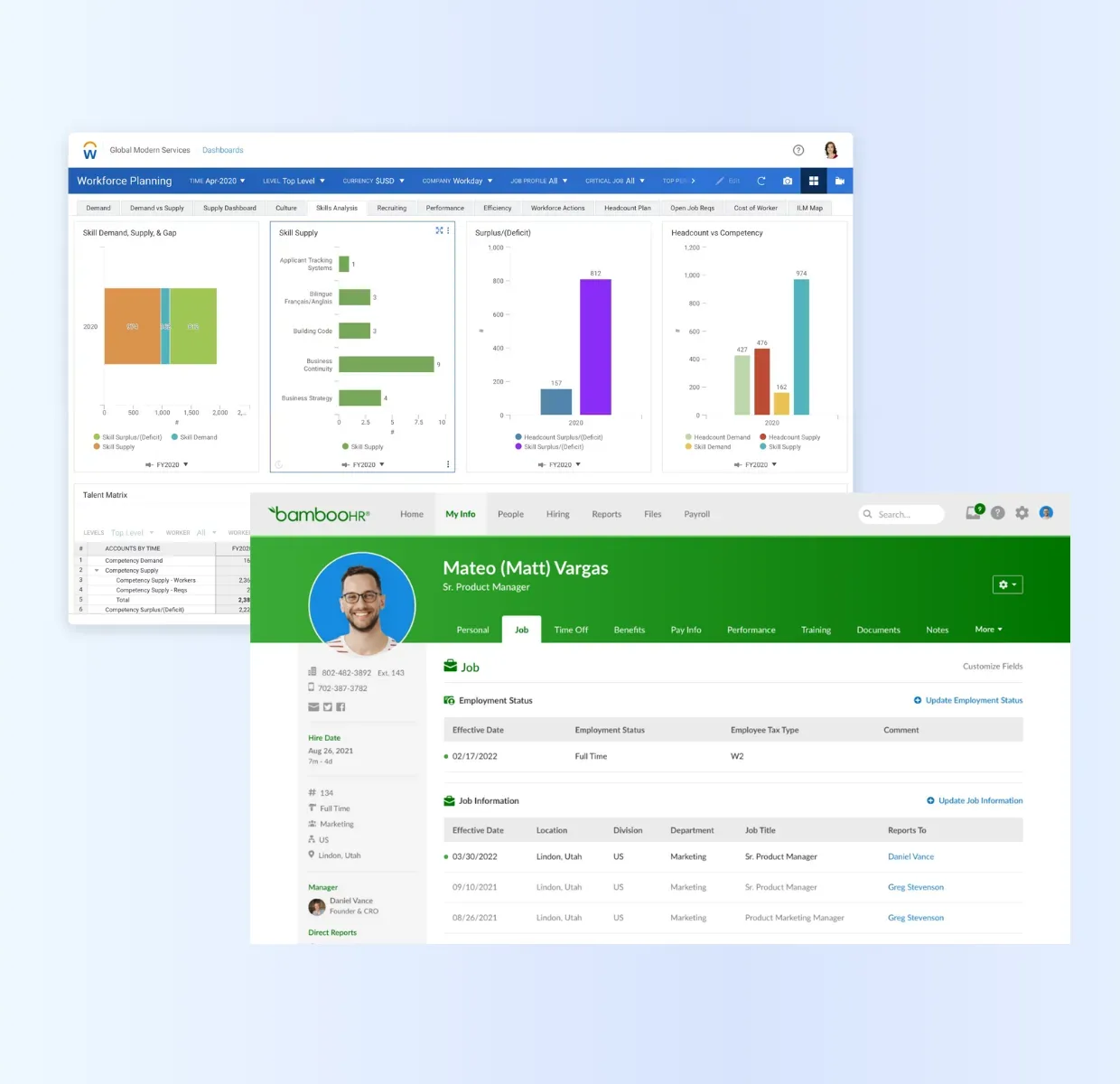This screenshot has width=1120, height=1084.
Task: Toggle yellow Skill Demand legend in Headcount chart
Action: (708, 446)
